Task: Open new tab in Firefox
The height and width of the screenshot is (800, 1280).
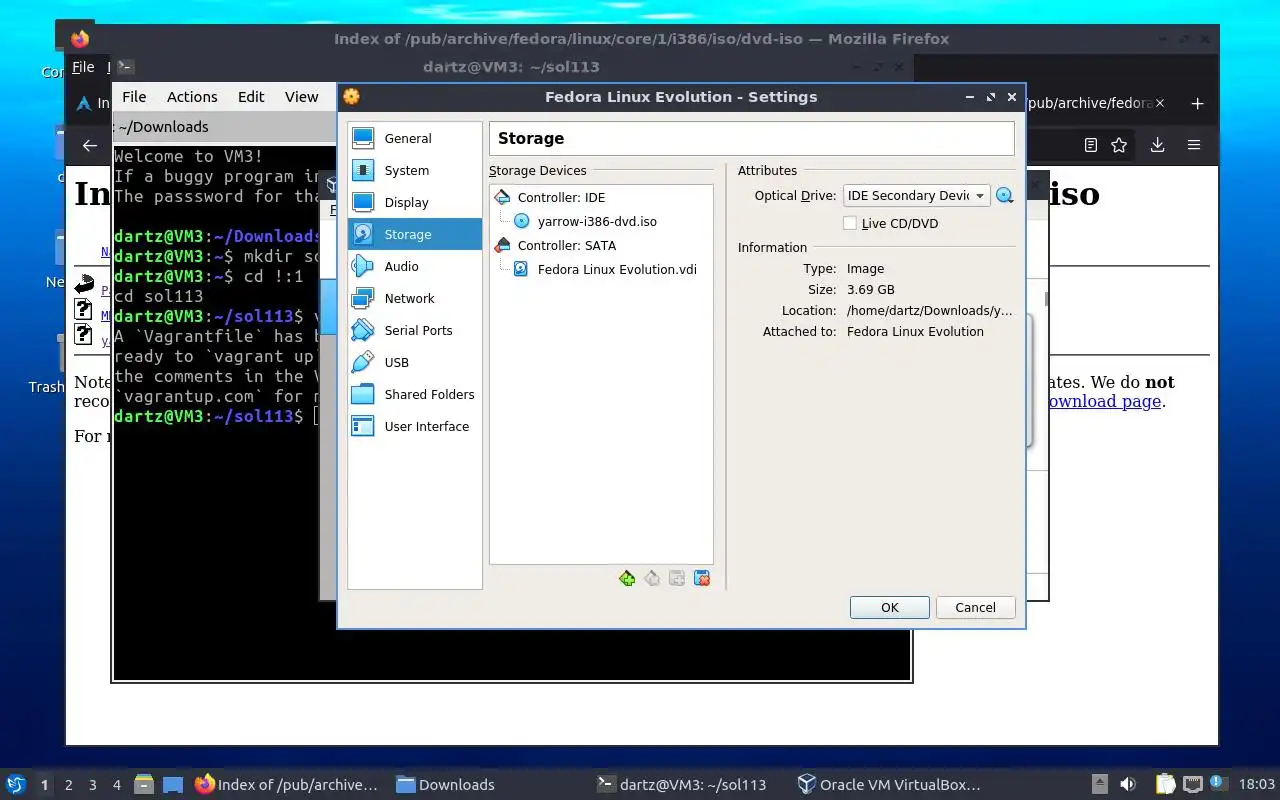Action: 1197,103
